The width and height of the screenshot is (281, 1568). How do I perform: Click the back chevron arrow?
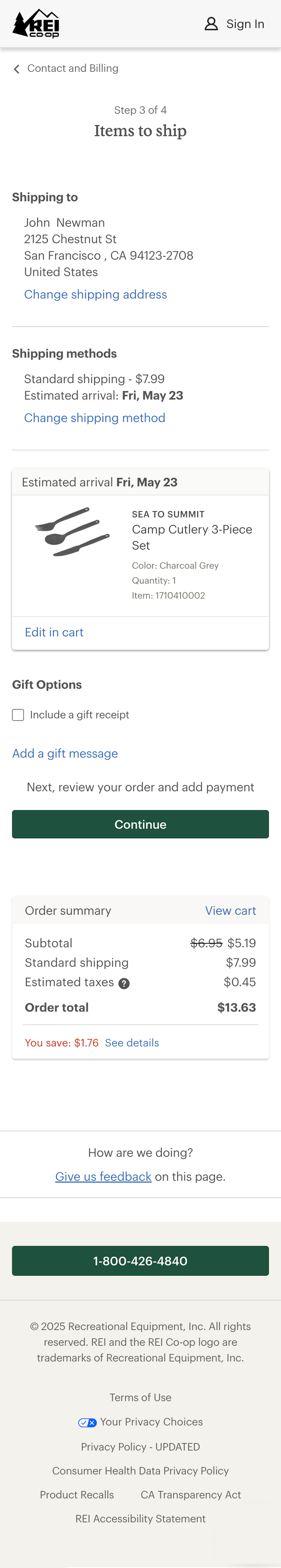[16, 69]
